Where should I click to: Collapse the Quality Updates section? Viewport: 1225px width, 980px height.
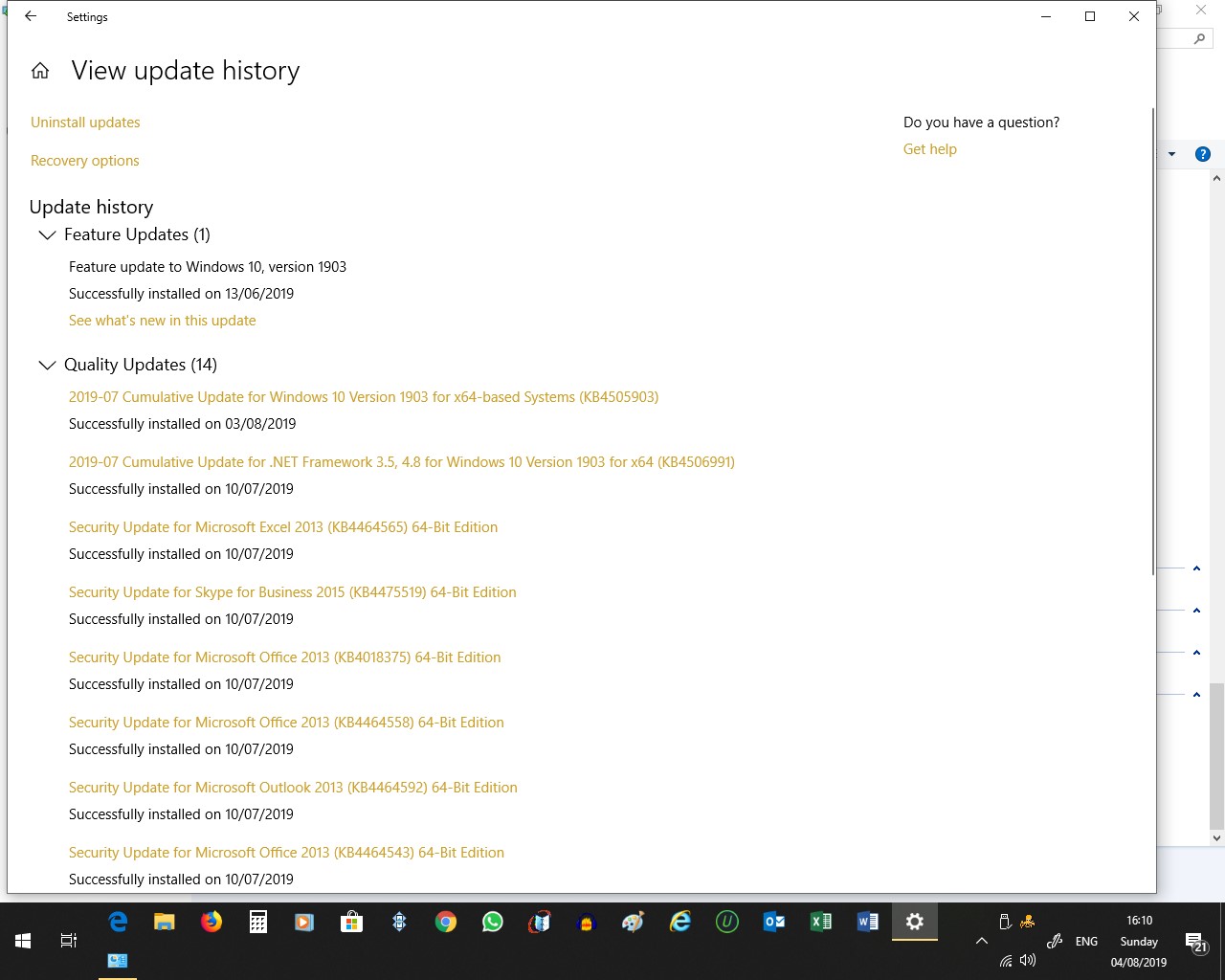point(47,365)
